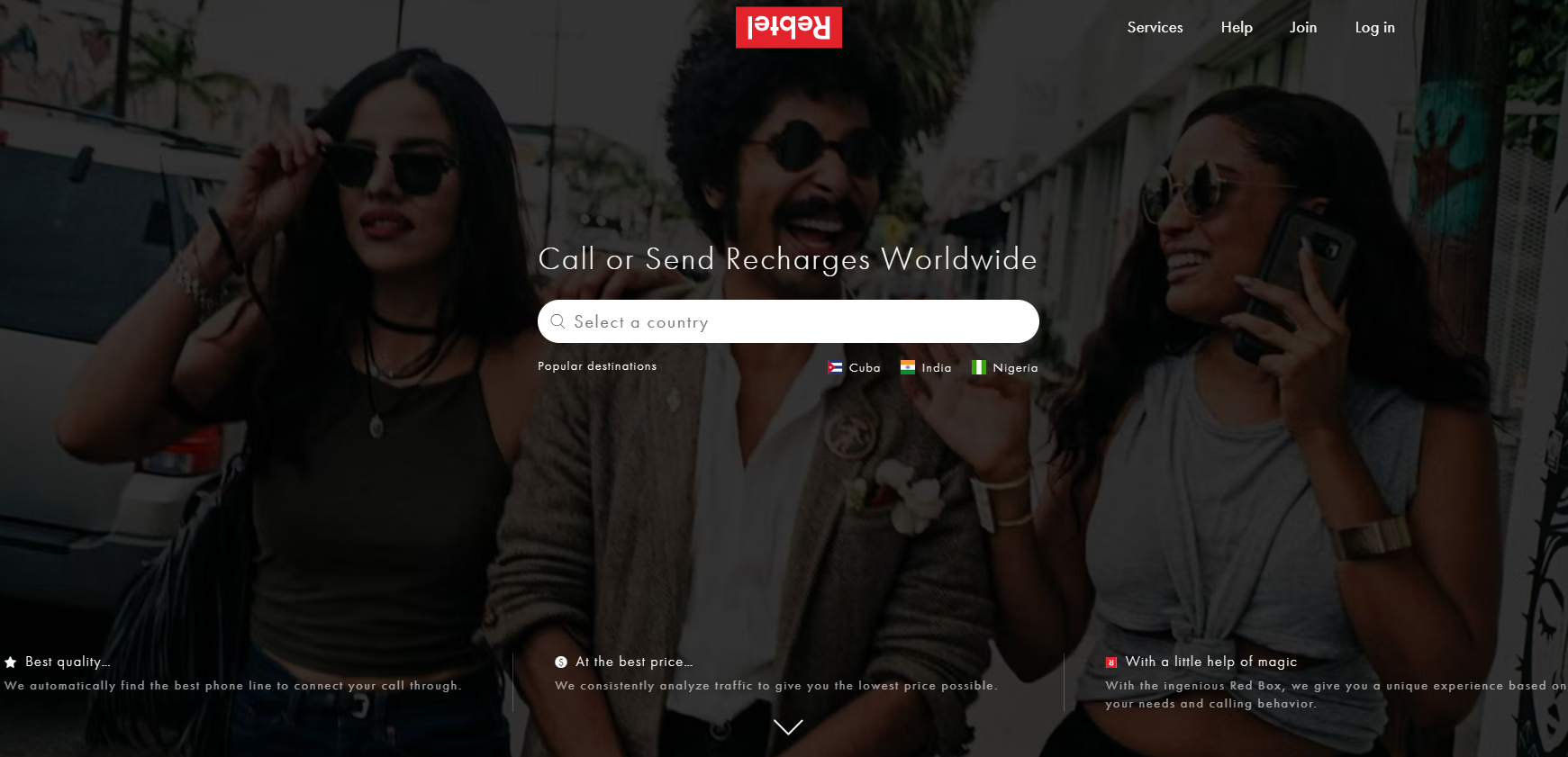The height and width of the screenshot is (757, 1568).
Task: Open the Log in page
Action: 1374,27
